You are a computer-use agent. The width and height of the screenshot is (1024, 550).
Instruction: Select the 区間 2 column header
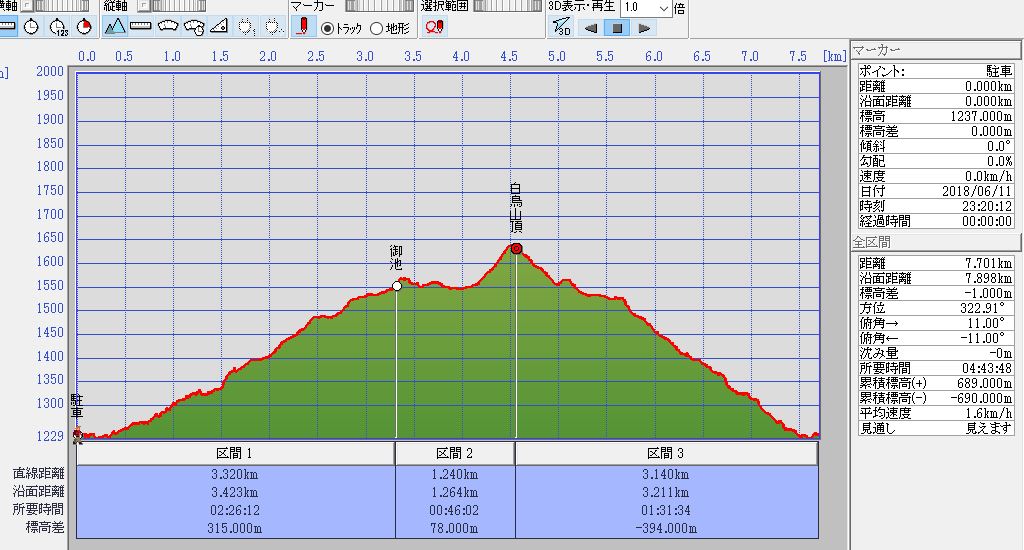(455, 453)
